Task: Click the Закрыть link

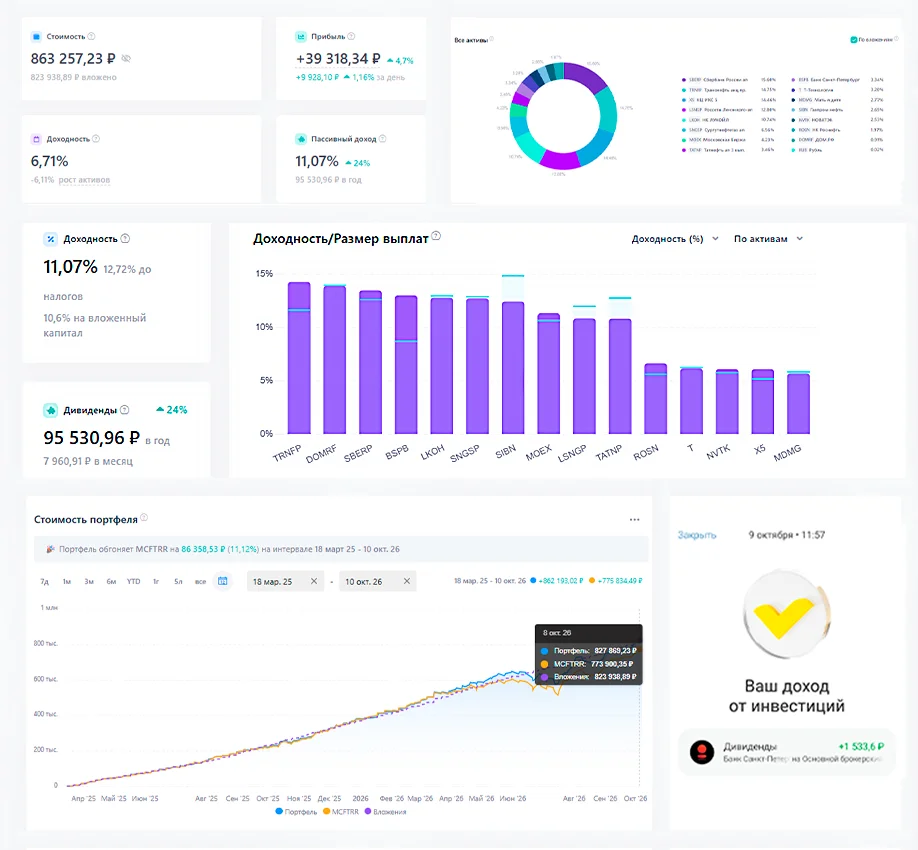Action: pos(697,535)
